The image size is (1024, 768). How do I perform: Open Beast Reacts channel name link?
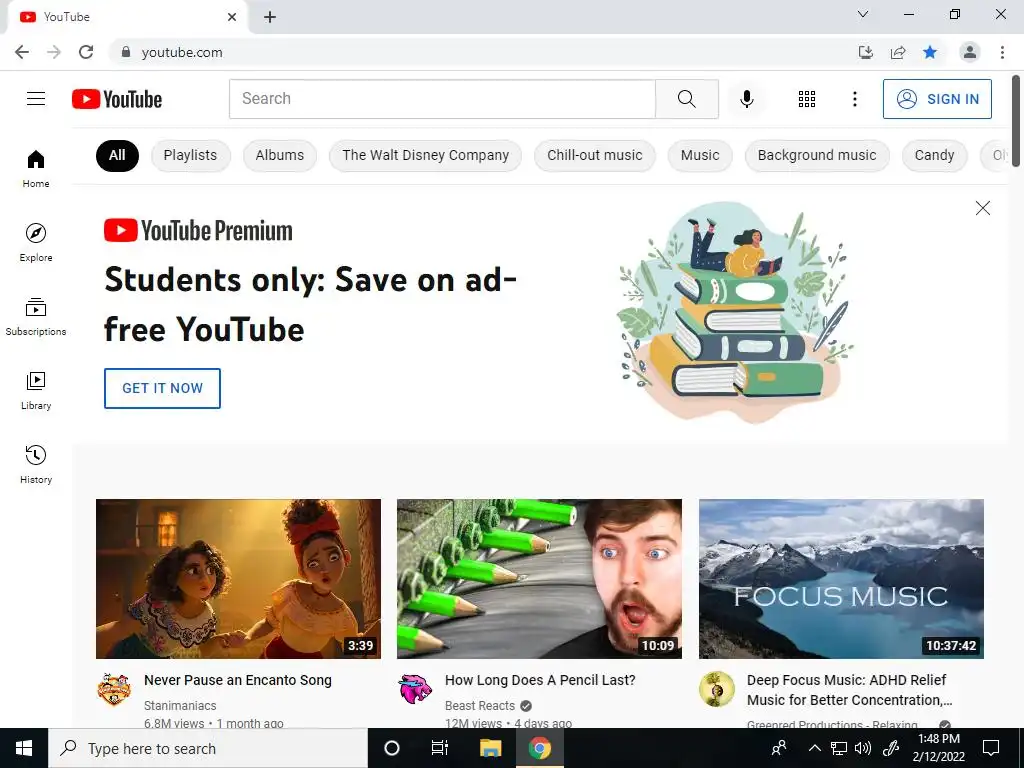480,705
